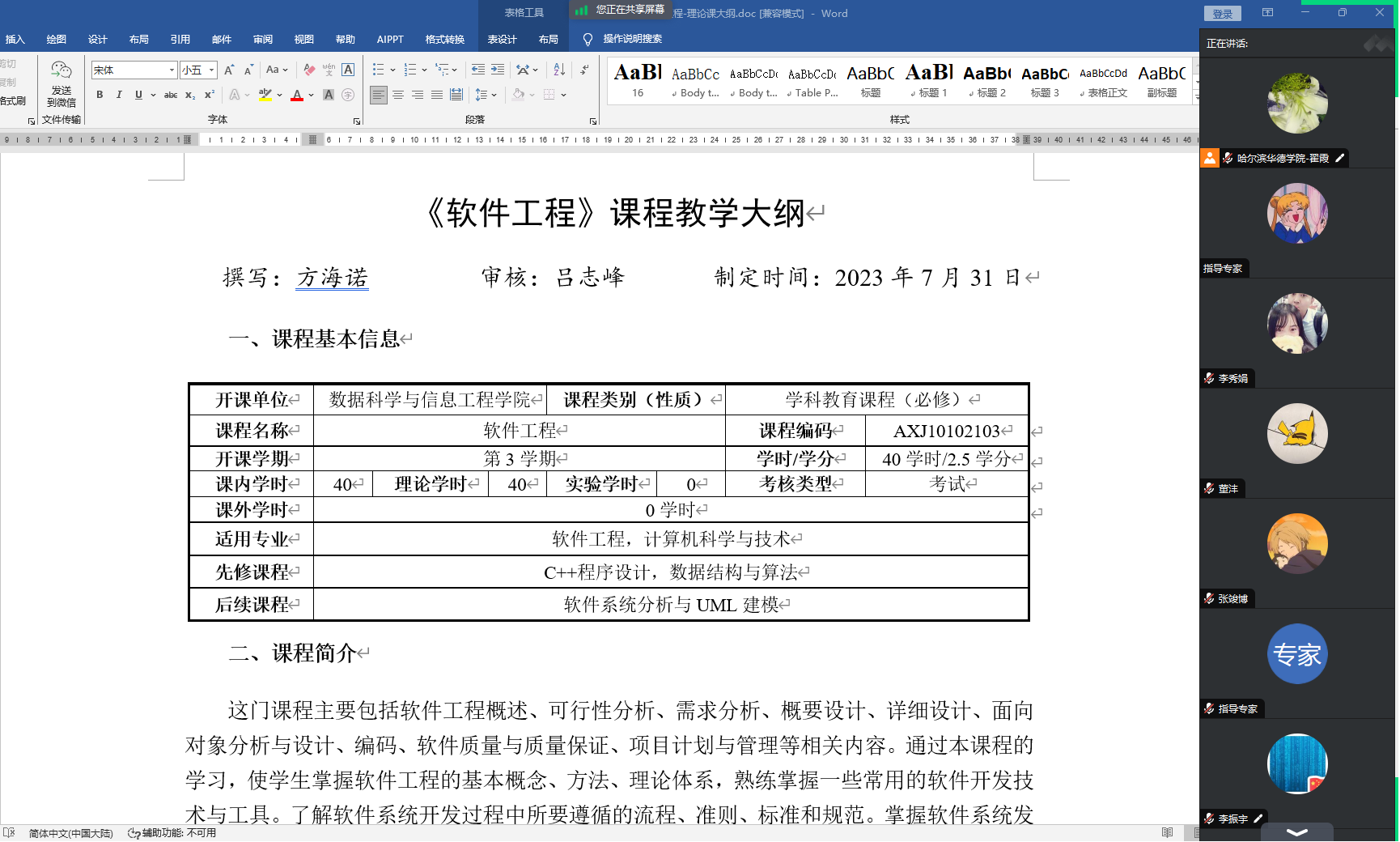Viewport: 1400px width, 842px height.
Task: Switch to the 表设计 tab
Action: [x=502, y=39]
